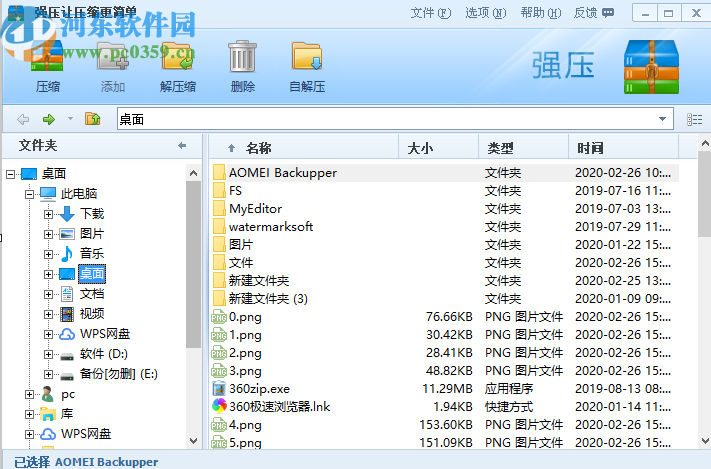
Task: Click the 视频 film strip icon in tree
Action: point(67,314)
